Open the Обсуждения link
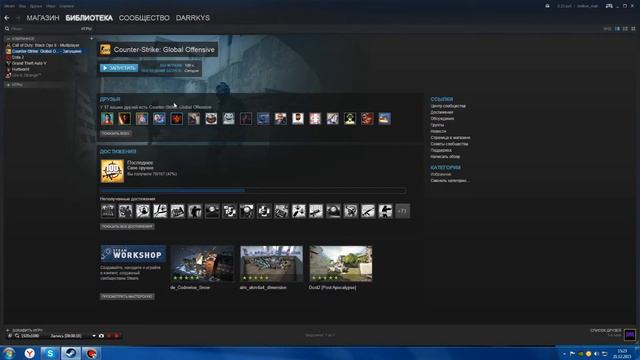The width and height of the screenshot is (640, 360). coord(442,119)
